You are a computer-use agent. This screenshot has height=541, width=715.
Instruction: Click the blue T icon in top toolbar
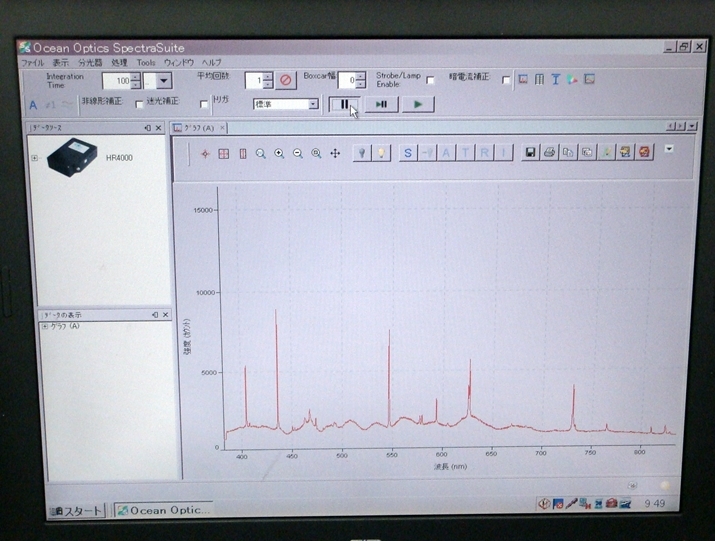[555, 80]
